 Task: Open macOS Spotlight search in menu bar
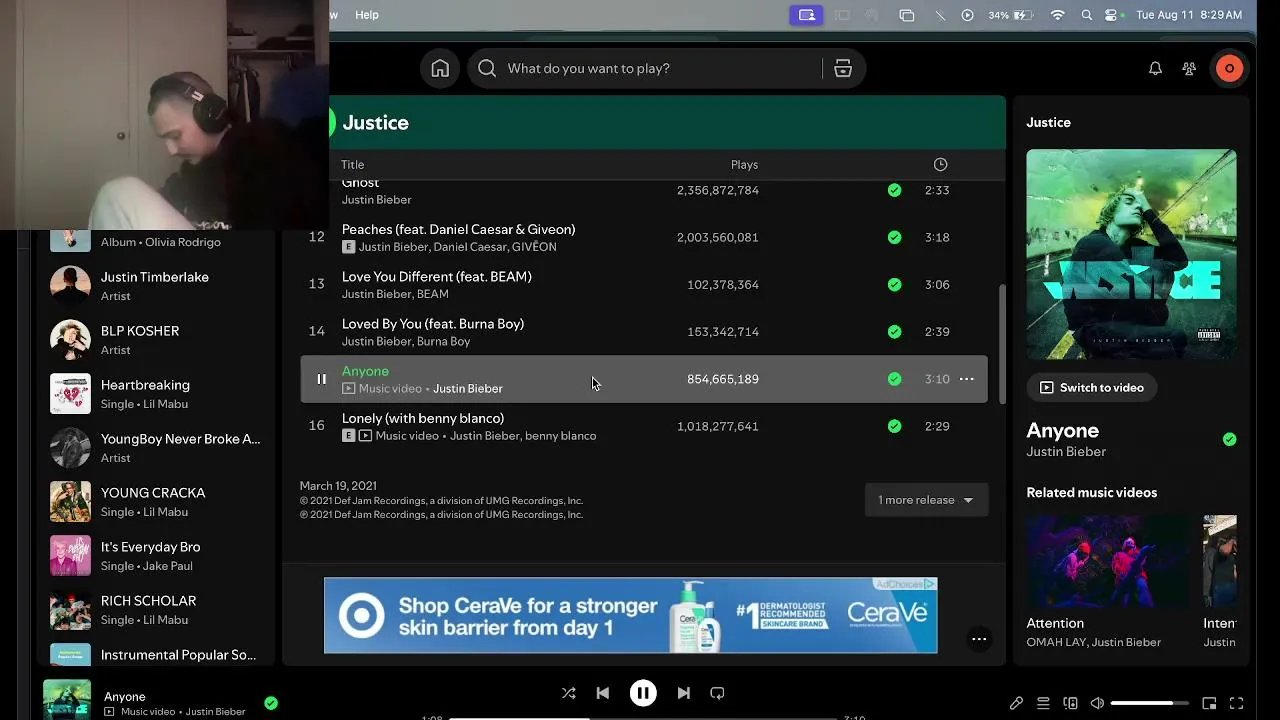tap(1087, 15)
